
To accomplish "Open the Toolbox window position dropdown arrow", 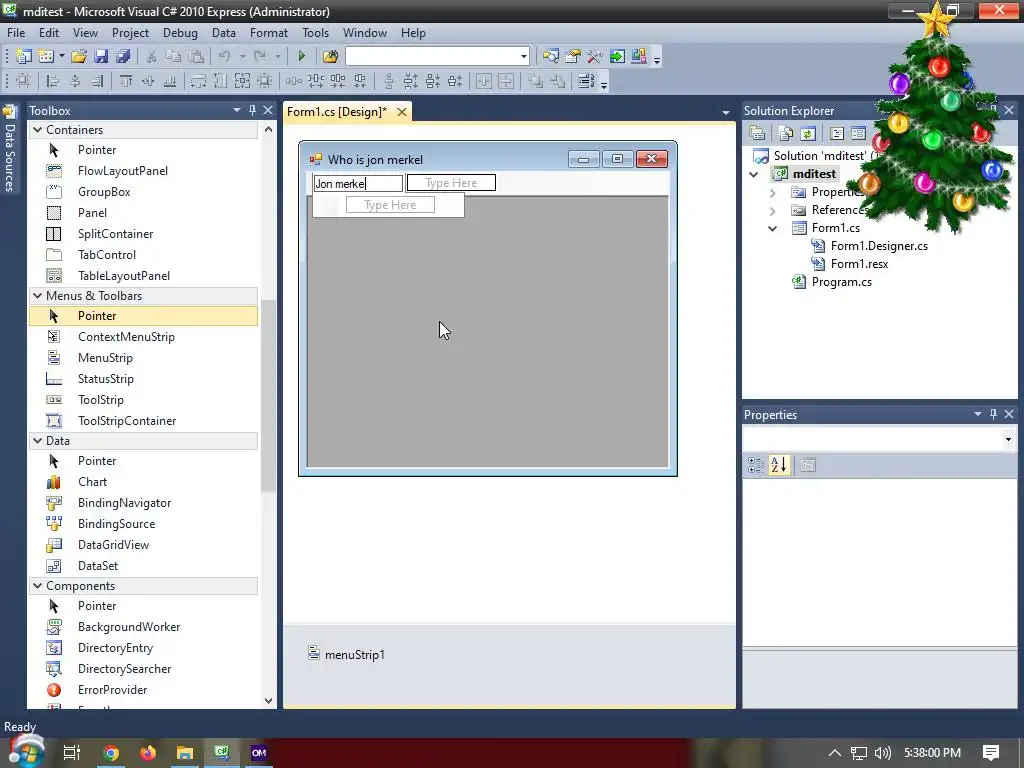I will tap(236, 110).
